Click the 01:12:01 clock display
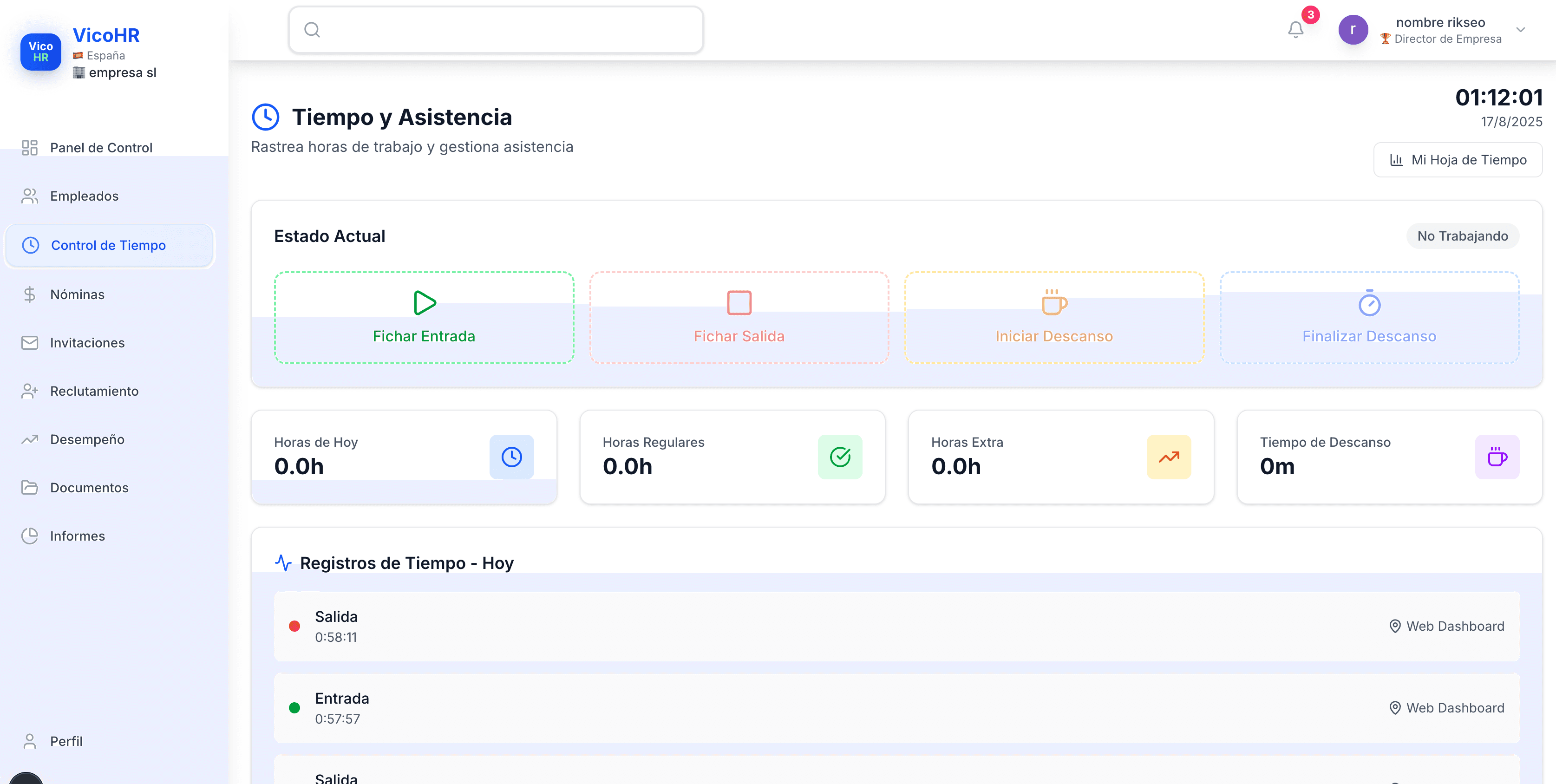The height and width of the screenshot is (784, 1556). 1498,97
